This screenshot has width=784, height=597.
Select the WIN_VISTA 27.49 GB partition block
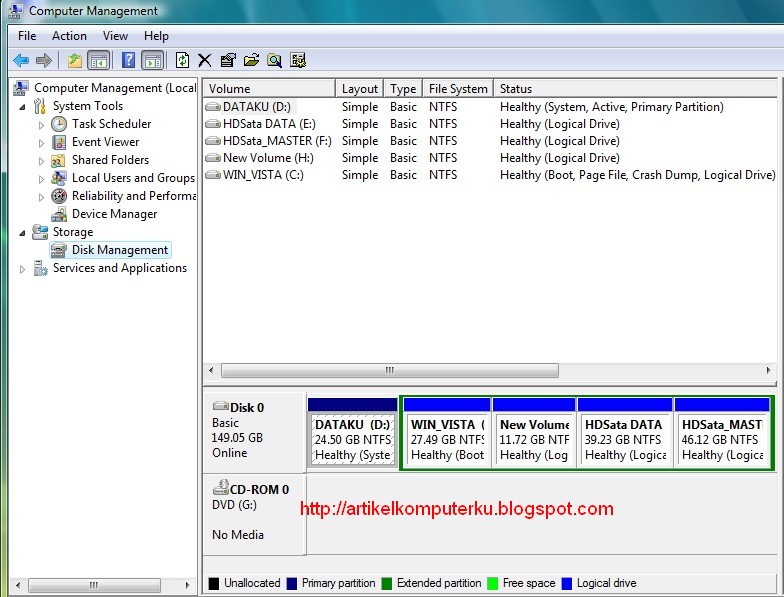click(x=446, y=433)
